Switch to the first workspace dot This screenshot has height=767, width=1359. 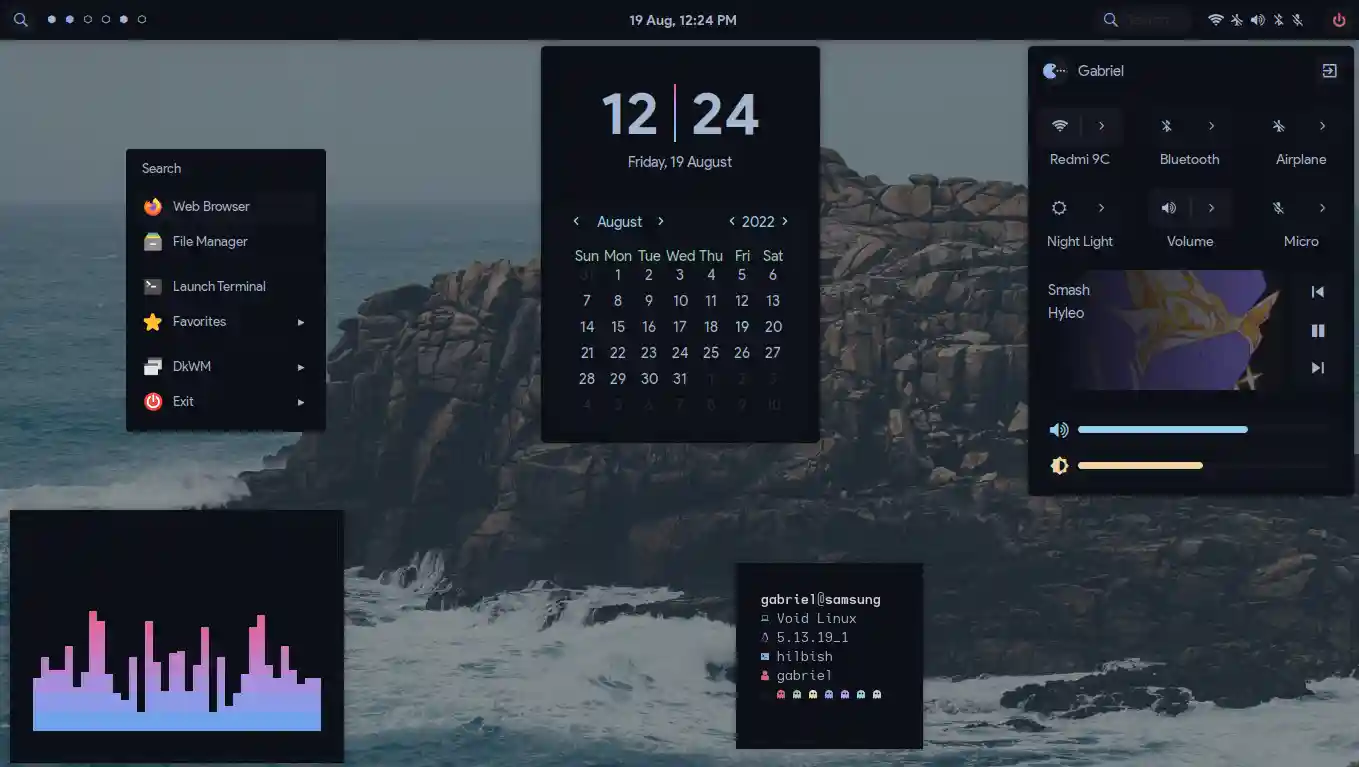tap(51, 19)
